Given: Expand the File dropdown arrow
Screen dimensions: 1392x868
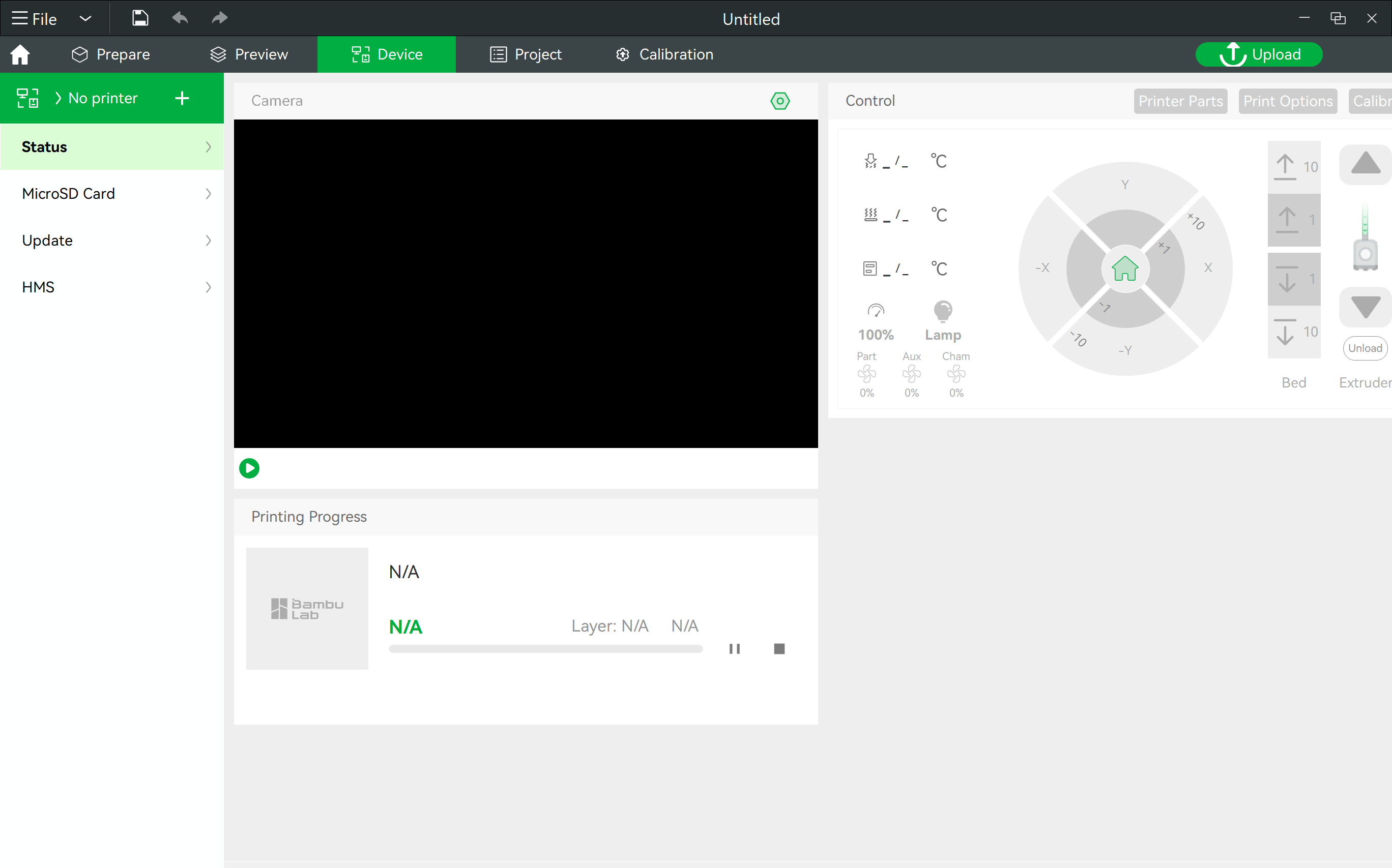Looking at the screenshot, I should click(85, 18).
